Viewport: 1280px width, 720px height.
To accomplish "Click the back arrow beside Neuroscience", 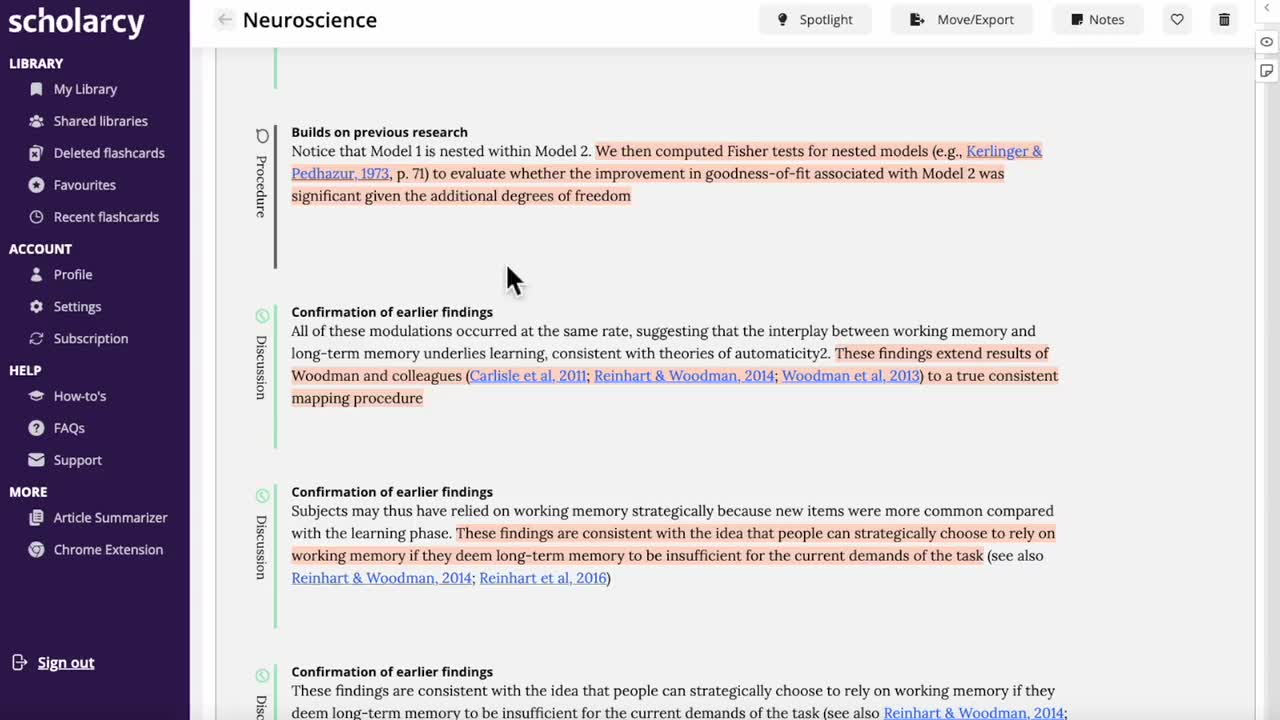I will (224, 19).
